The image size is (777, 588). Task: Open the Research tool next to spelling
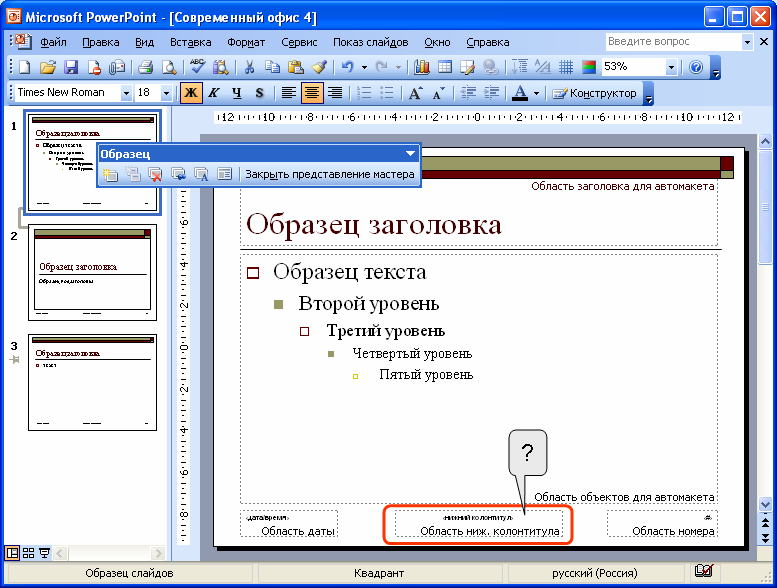click(x=220, y=67)
